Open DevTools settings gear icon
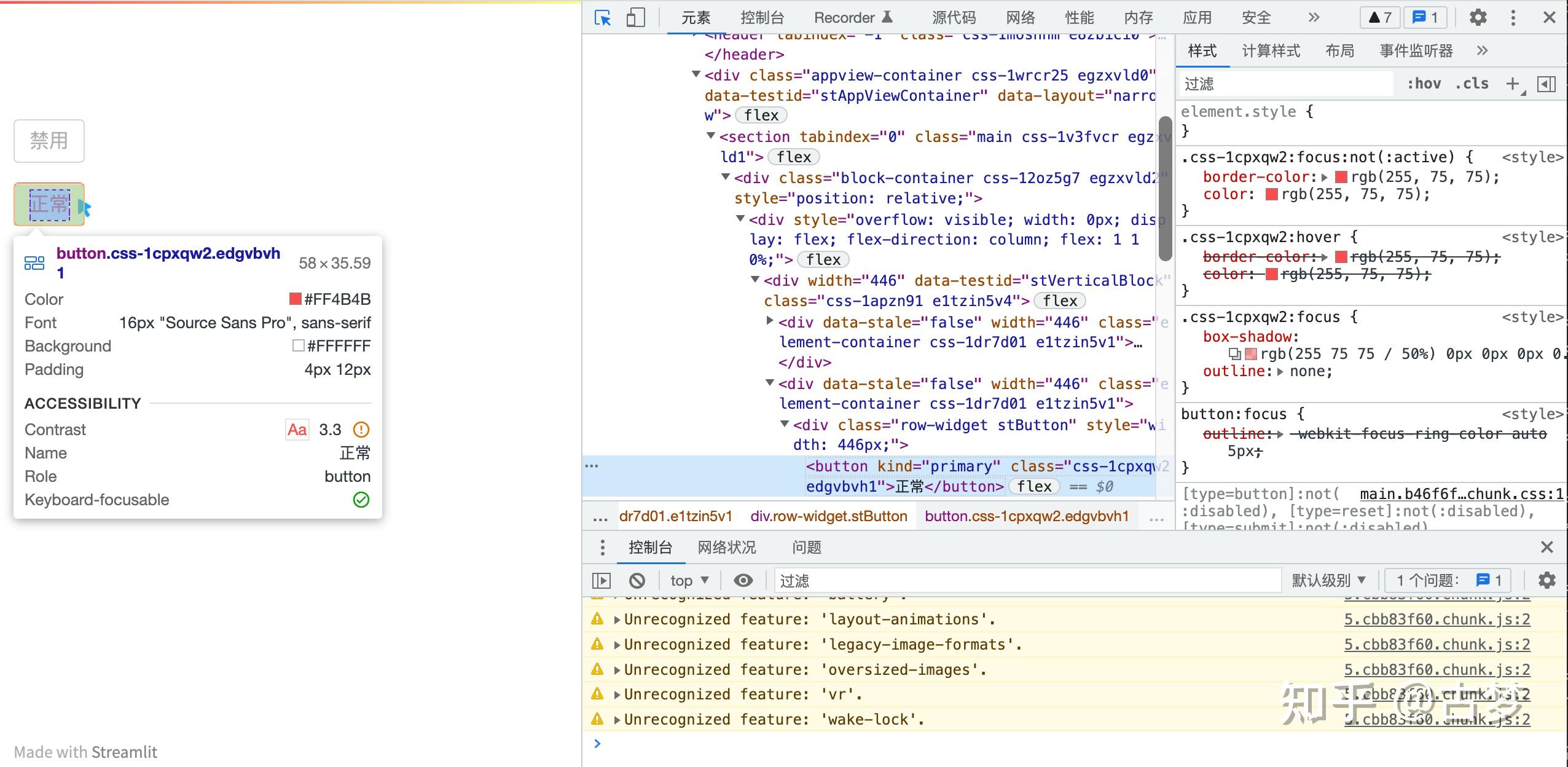The height and width of the screenshot is (767, 1568). click(x=1478, y=18)
